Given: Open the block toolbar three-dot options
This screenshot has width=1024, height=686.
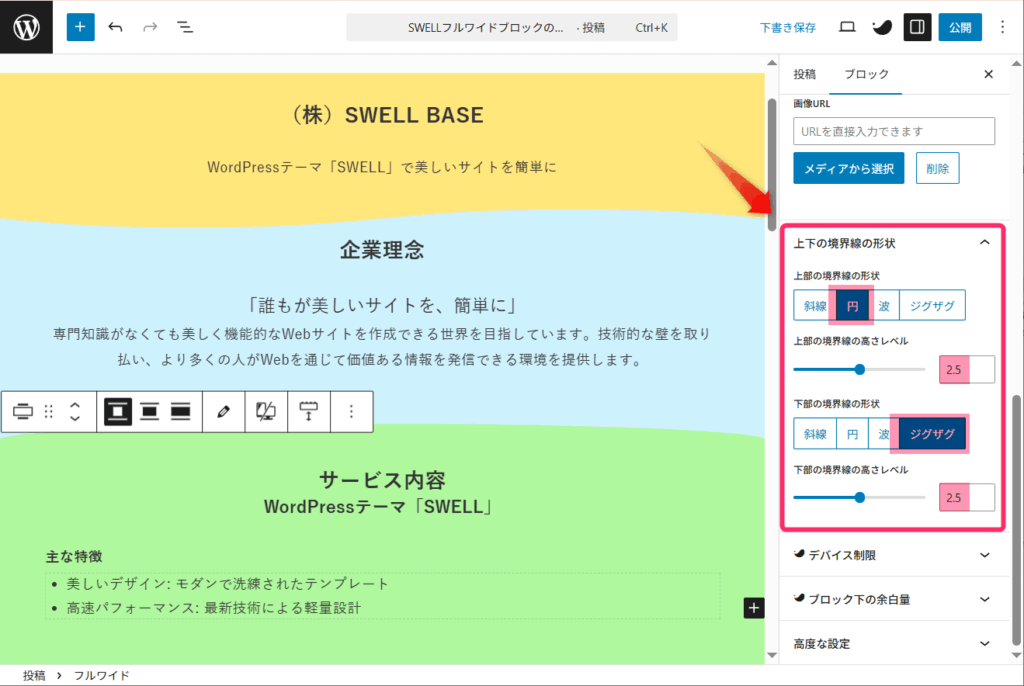Looking at the screenshot, I should pyautogui.click(x=351, y=412).
